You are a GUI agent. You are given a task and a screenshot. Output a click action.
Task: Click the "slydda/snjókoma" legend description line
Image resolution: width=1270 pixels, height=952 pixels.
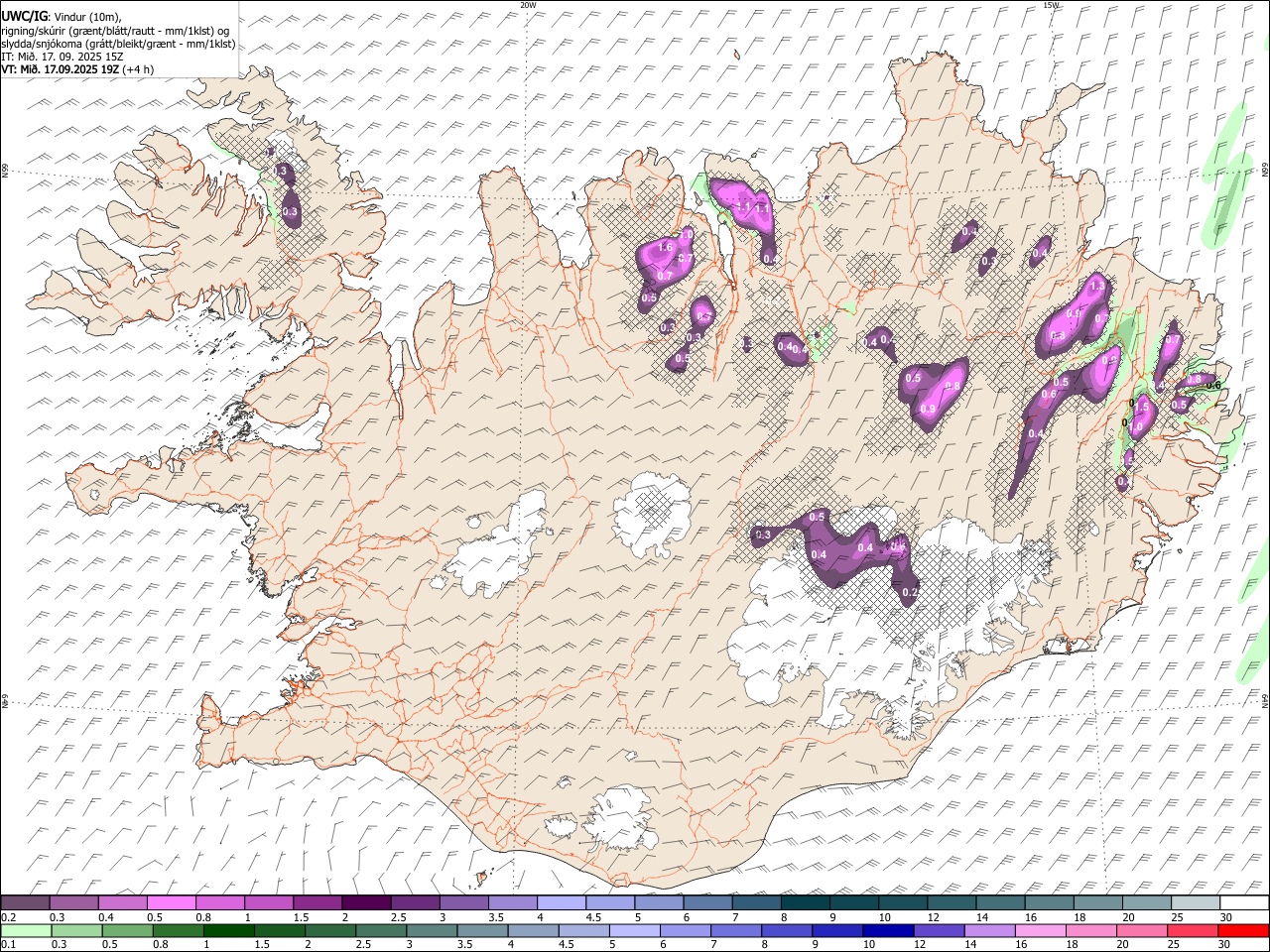point(118,44)
